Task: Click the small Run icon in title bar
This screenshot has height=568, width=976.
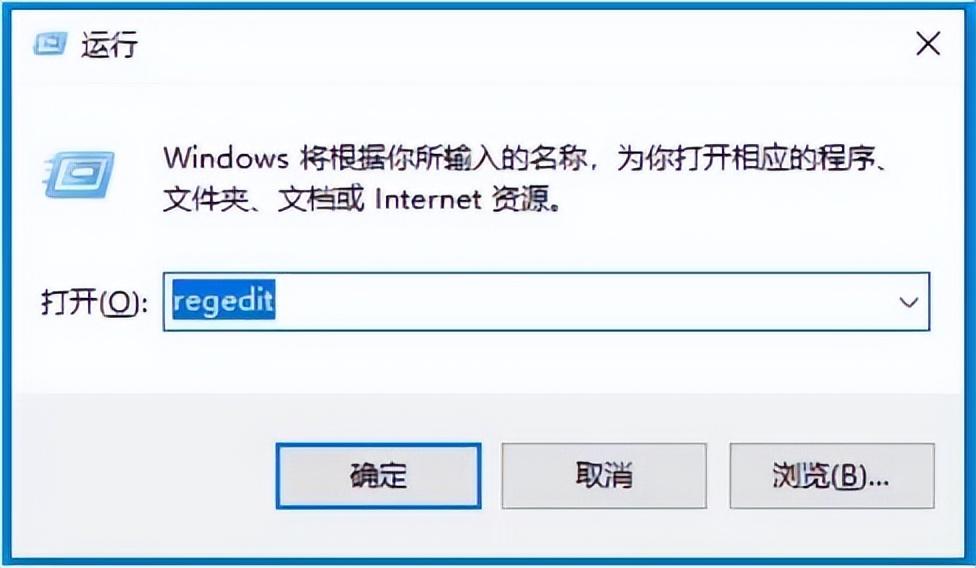Action: [50, 45]
